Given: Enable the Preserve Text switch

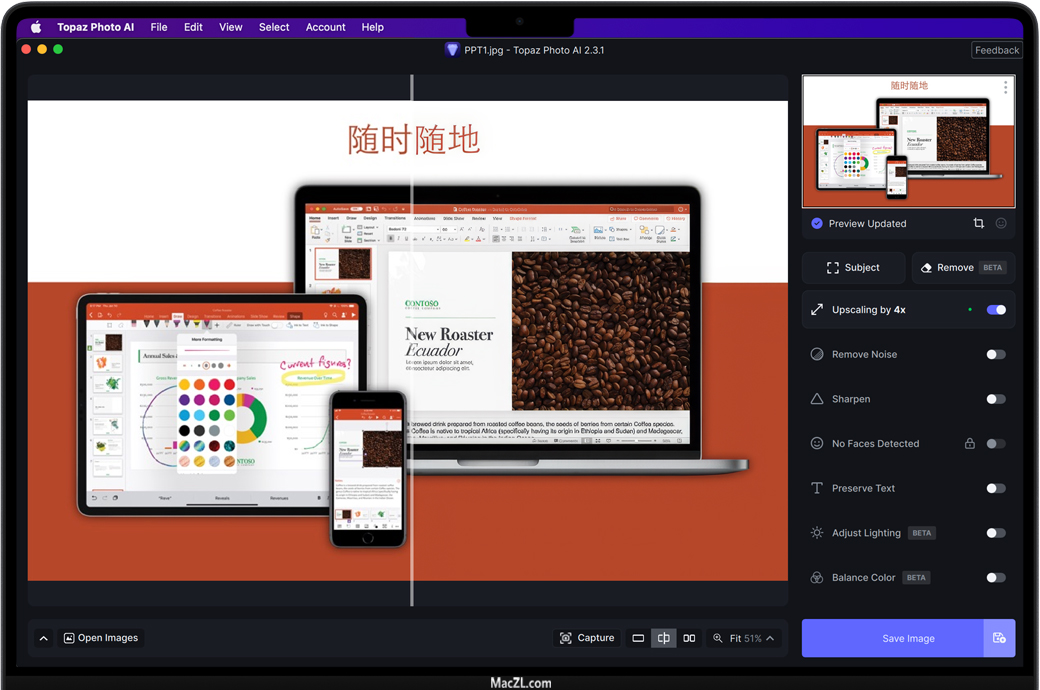Looking at the screenshot, I should click(x=995, y=488).
